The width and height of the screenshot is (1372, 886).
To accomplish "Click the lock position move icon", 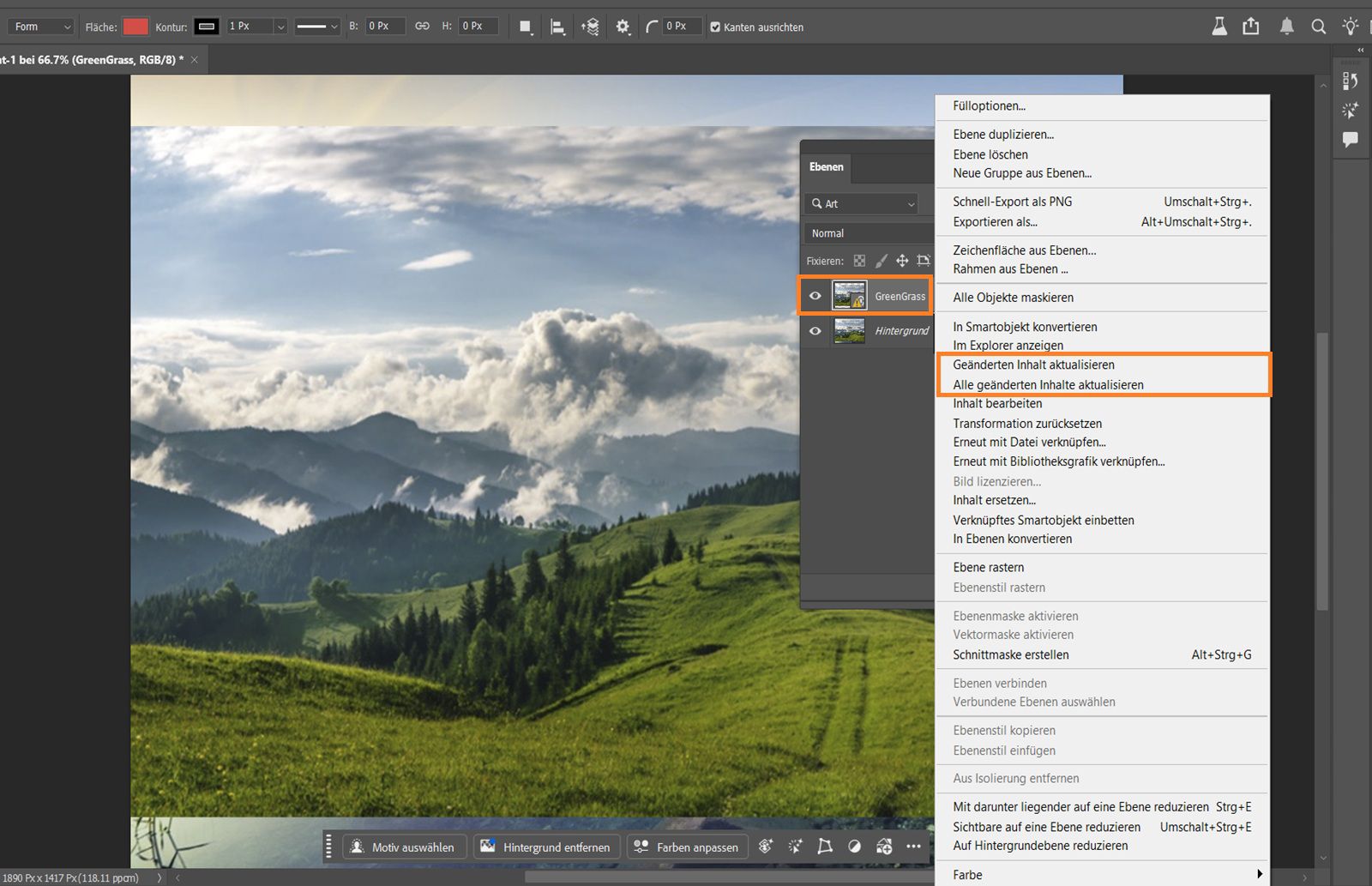I will click(902, 261).
